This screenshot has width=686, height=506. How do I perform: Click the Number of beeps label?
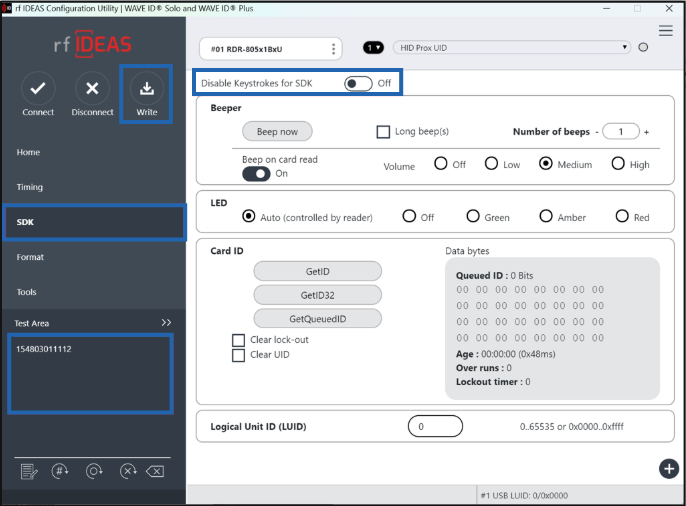coord(551,132)
